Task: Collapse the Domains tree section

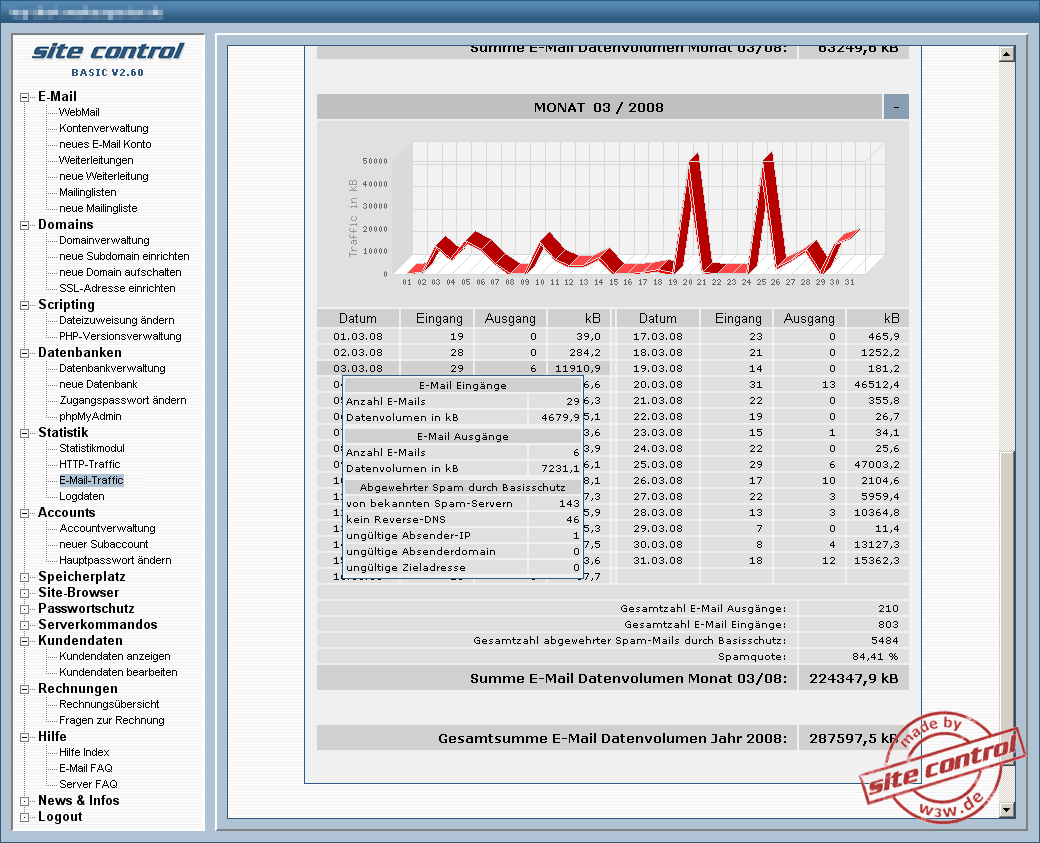Action: [x=25, y=225]
